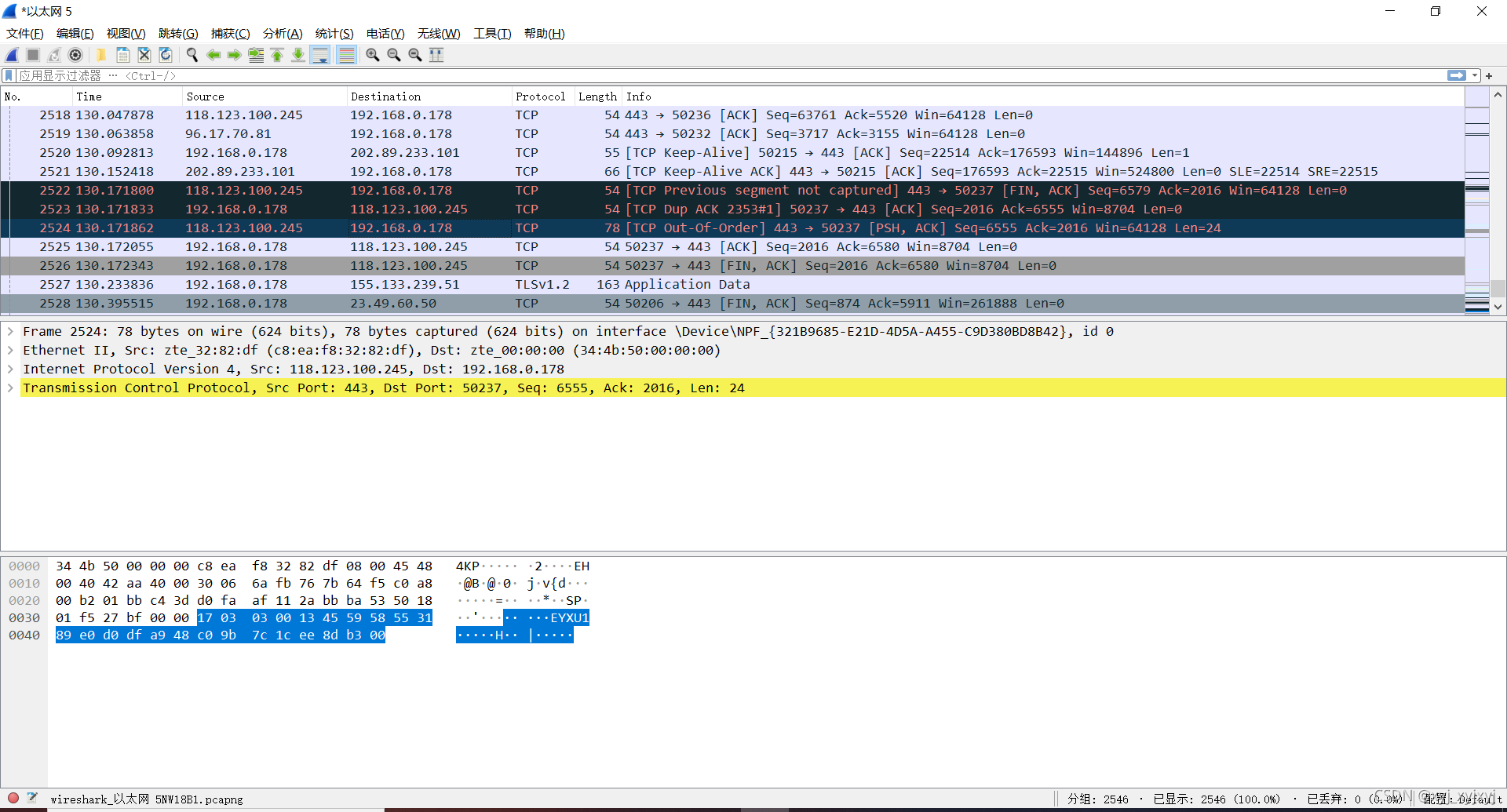Add a filter button with the plus icon

(1489, 75)
